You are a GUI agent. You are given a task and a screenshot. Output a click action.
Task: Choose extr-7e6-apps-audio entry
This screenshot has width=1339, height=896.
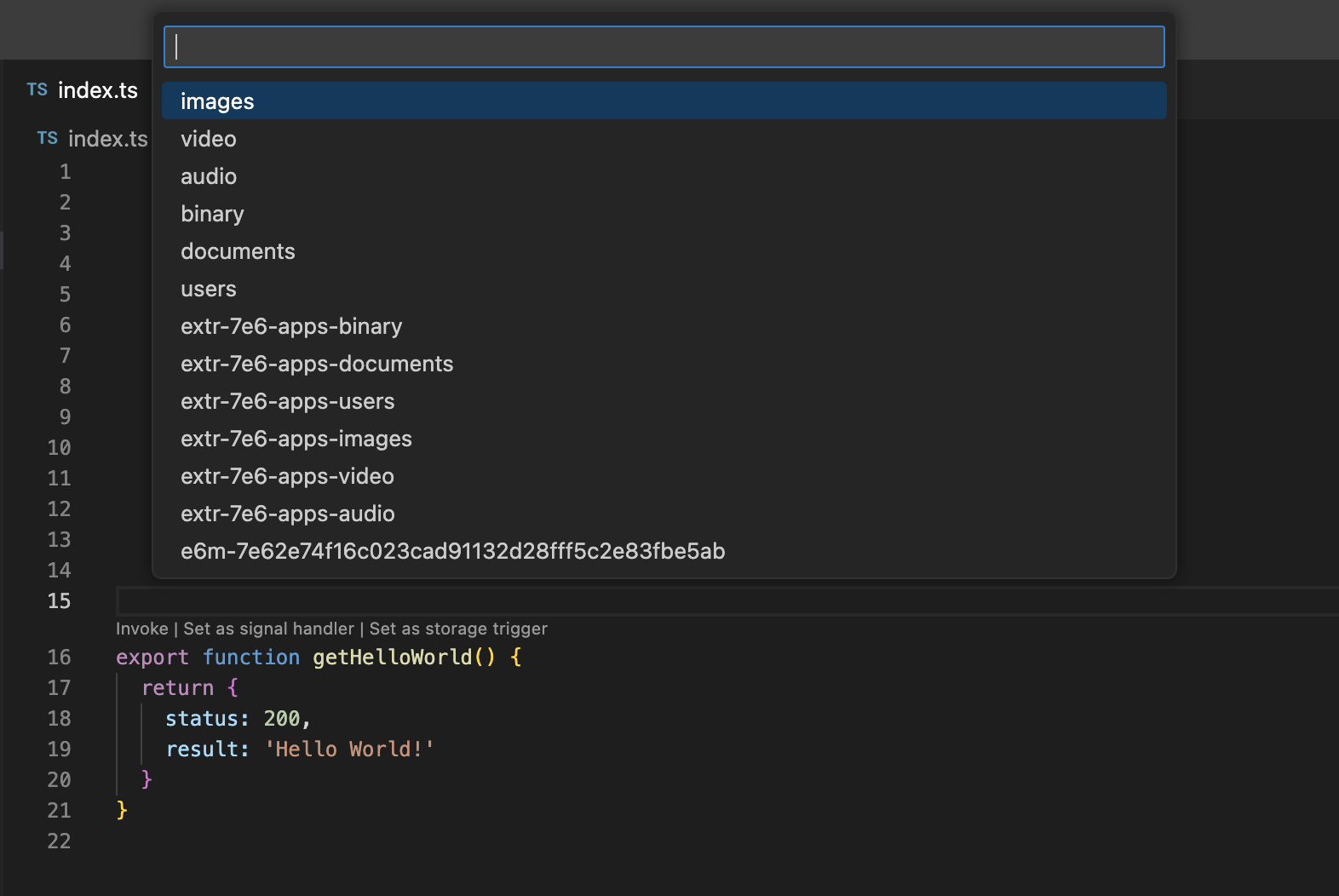tap(288, 514)
